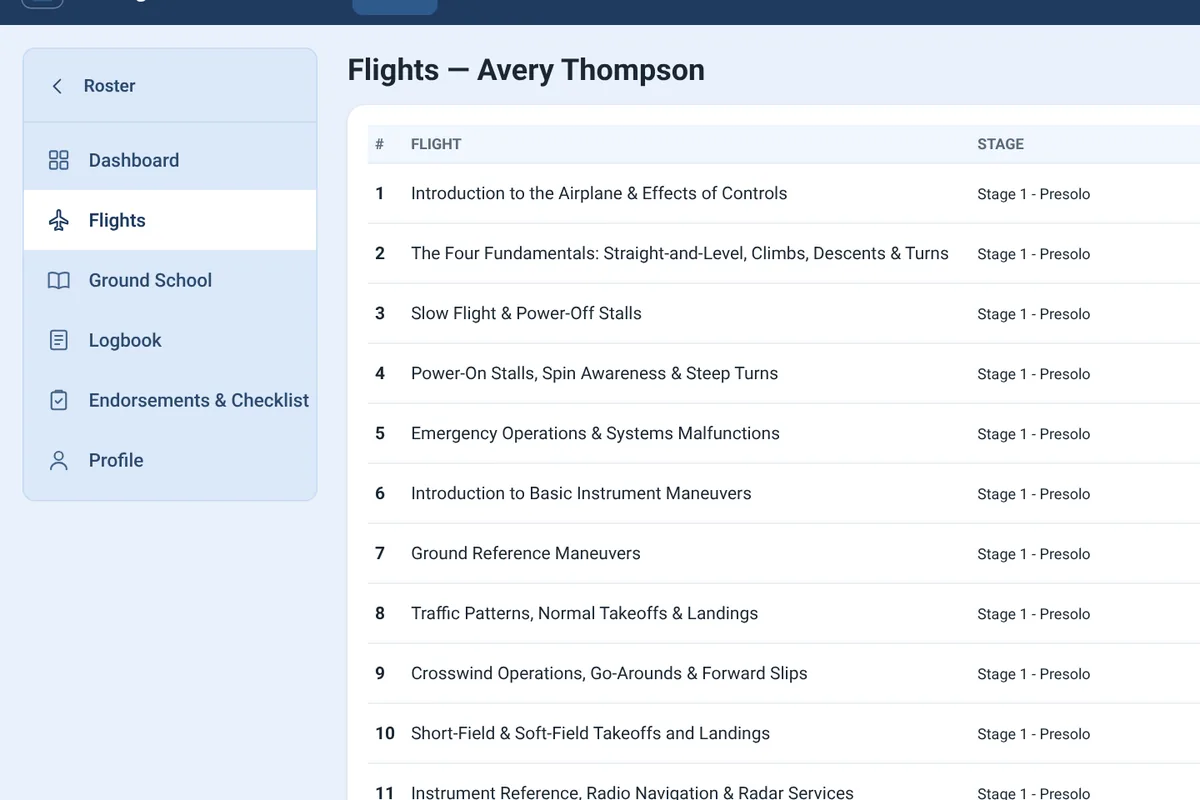Click the stage cell of Slow Flight row
This screenshot has width=1200, height=800.
pos(1033,314)
